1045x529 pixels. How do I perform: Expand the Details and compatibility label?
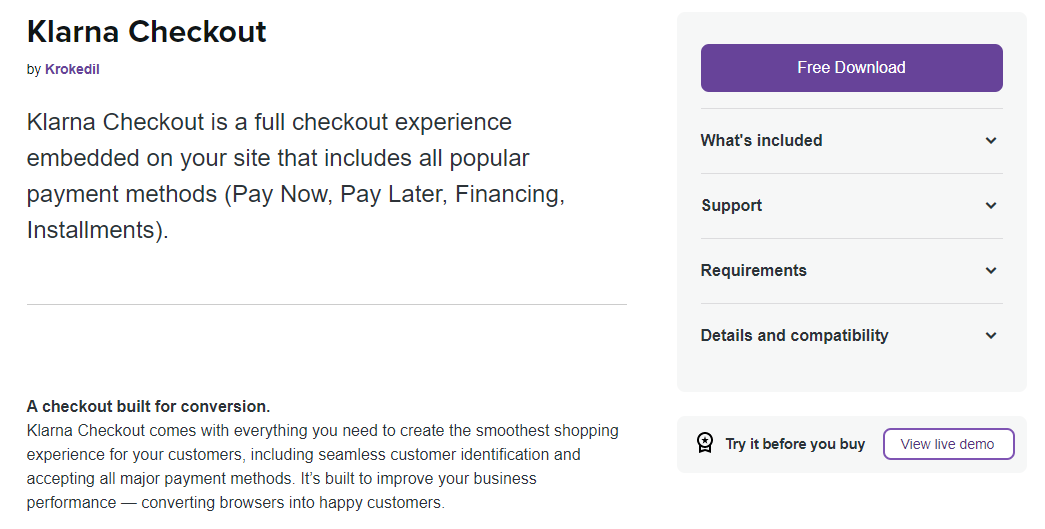pyautogui.click(x=794, y=336)
